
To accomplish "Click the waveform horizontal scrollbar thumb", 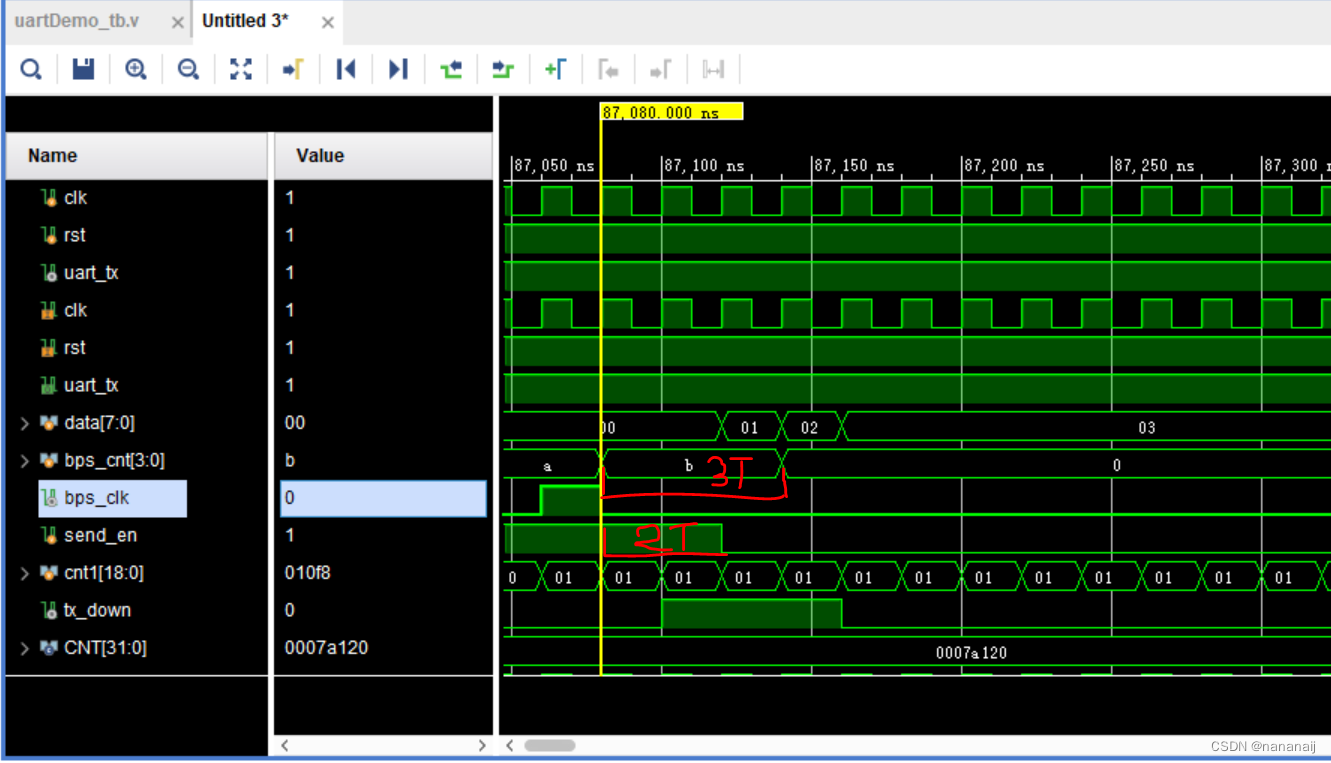I will (549, 746).
